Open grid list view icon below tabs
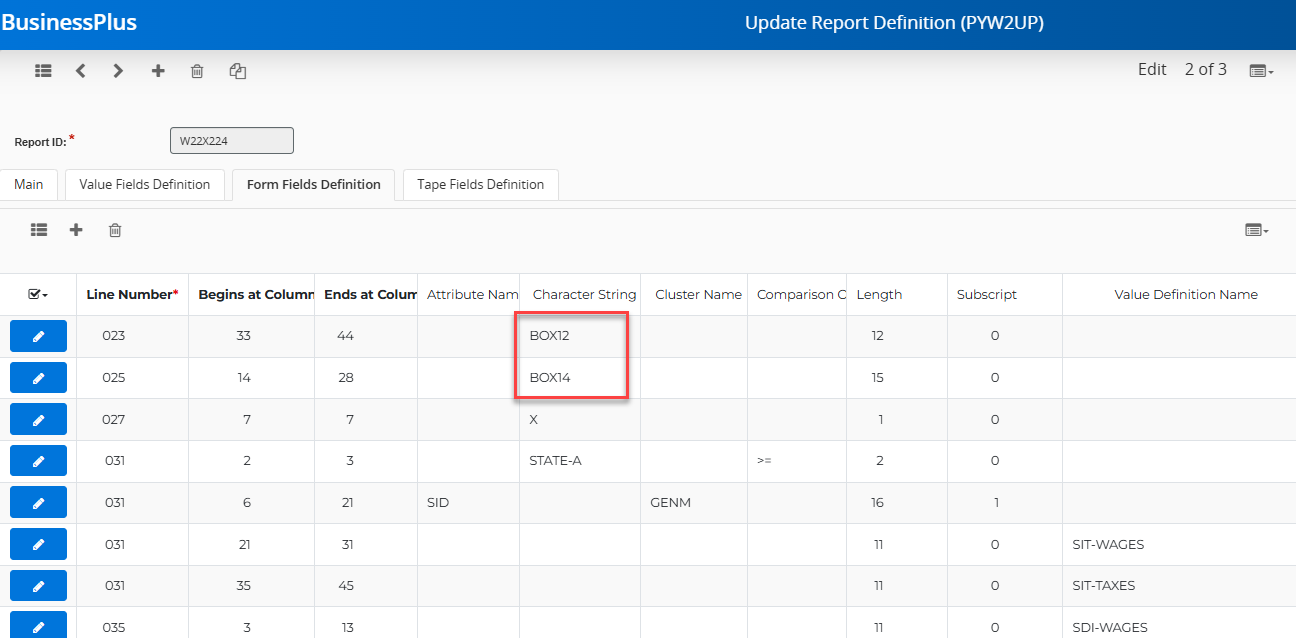 tap(39, 230)
